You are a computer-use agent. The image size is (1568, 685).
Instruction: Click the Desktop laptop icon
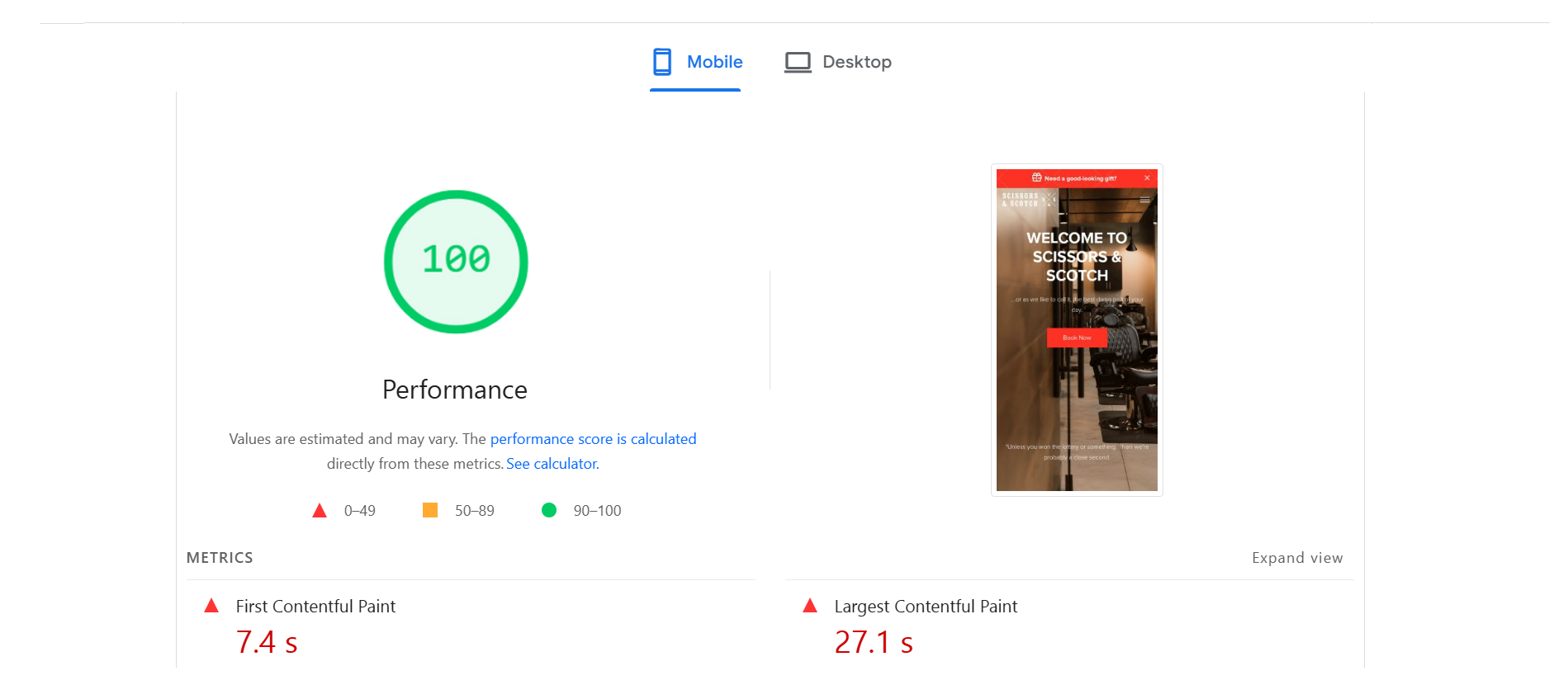coord(798,63)
